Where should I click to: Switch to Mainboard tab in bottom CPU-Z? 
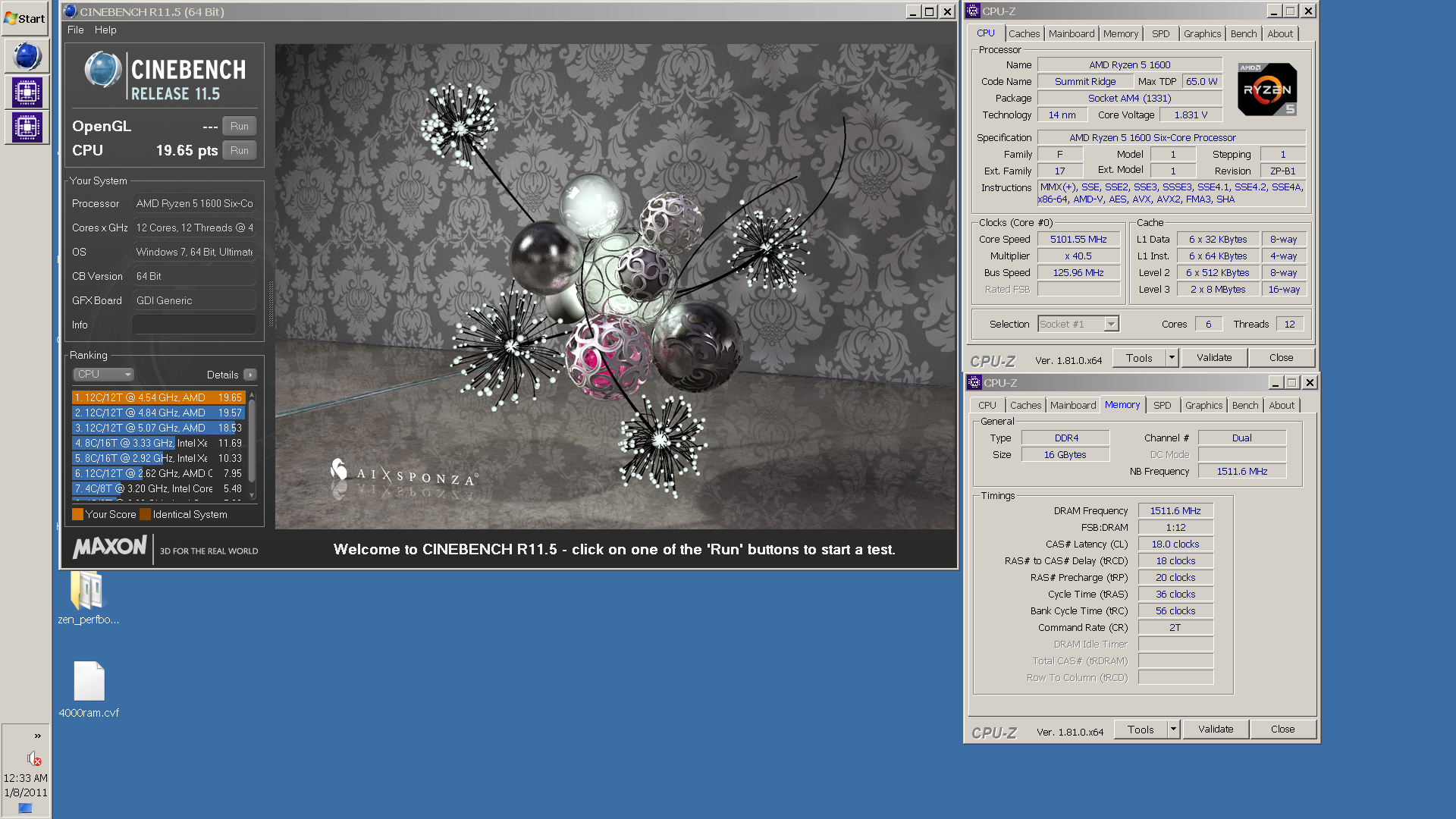pyautogui.click(x=1073, y=406)
